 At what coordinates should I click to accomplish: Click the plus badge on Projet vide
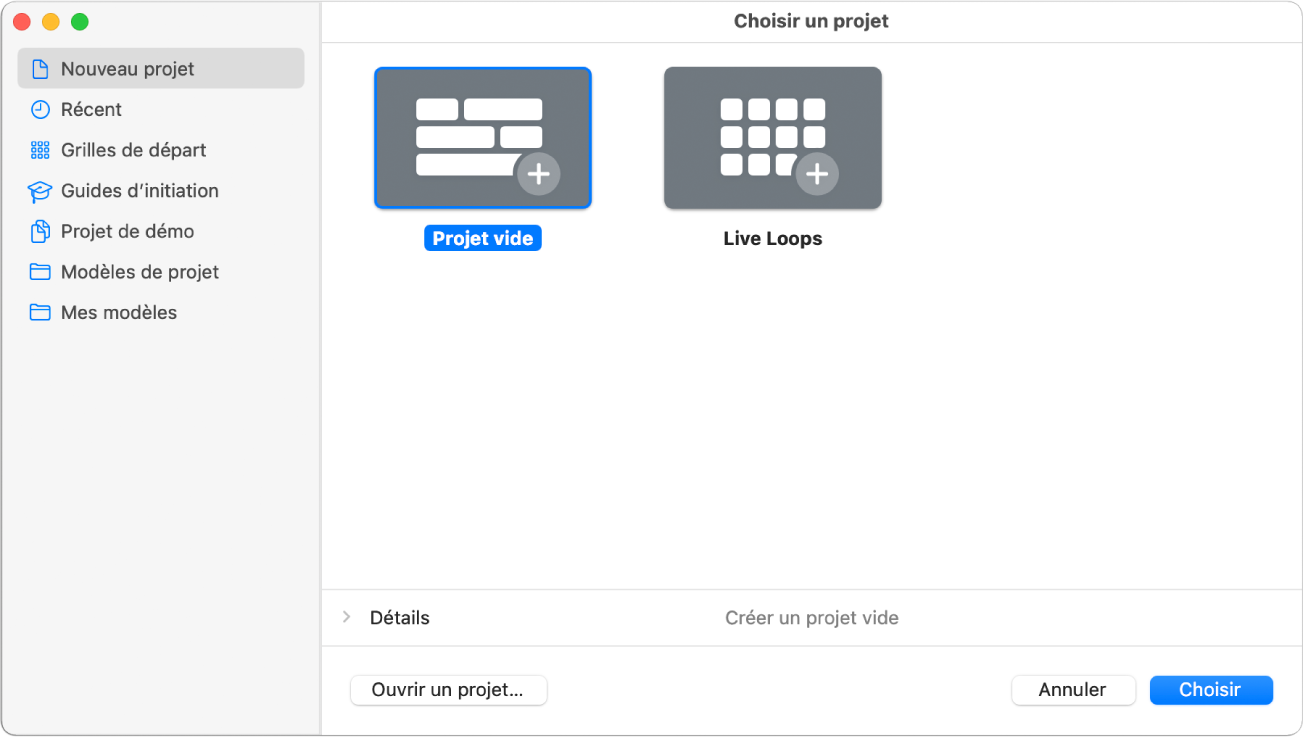(x=538, y=173)
